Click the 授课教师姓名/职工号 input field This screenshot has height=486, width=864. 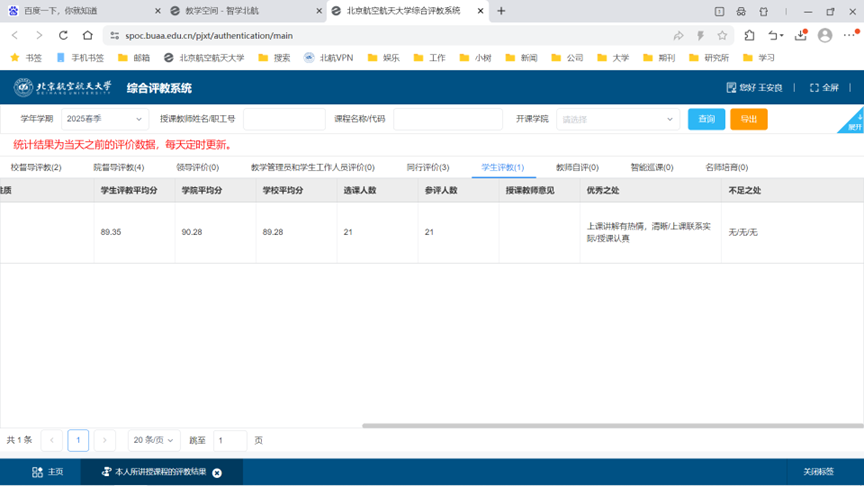(x=284, y=119)
